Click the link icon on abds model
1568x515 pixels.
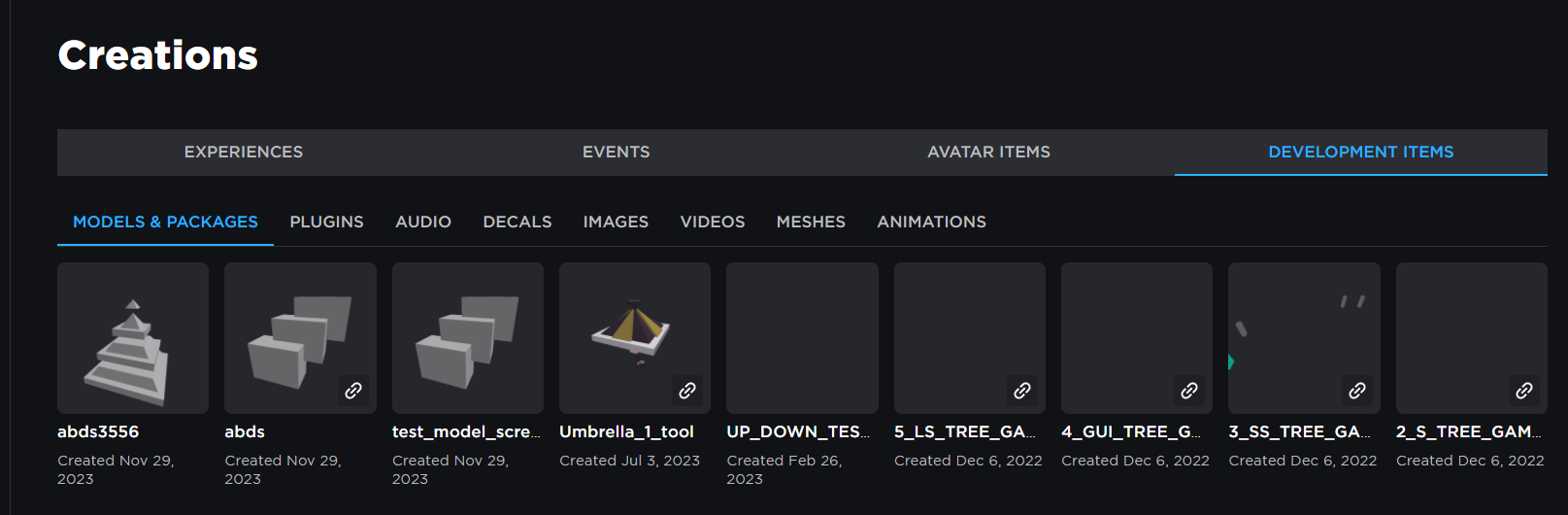pos(353,391)
